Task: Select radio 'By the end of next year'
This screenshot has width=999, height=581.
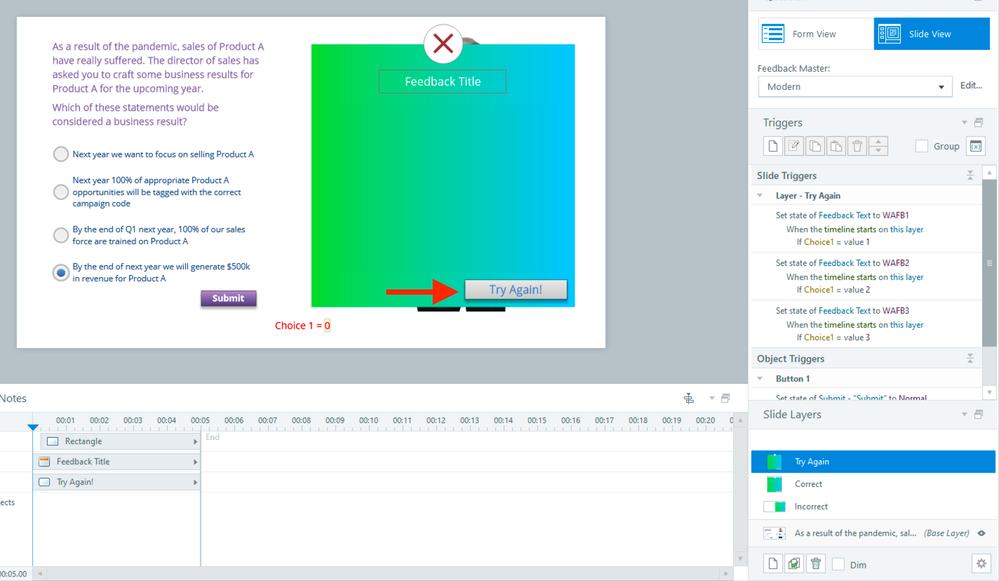Action: (x=61, y=273)
